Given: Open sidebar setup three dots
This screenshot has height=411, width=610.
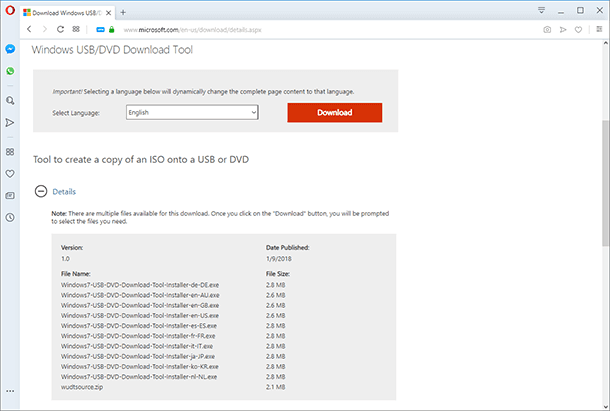Looking at the screenshot, I should tap(10, 391).
